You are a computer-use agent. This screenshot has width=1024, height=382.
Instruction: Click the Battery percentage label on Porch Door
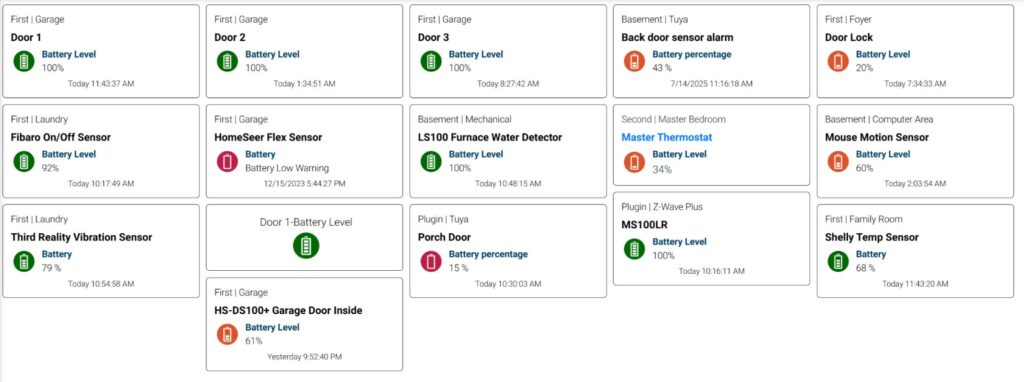(x=488, y=254)
